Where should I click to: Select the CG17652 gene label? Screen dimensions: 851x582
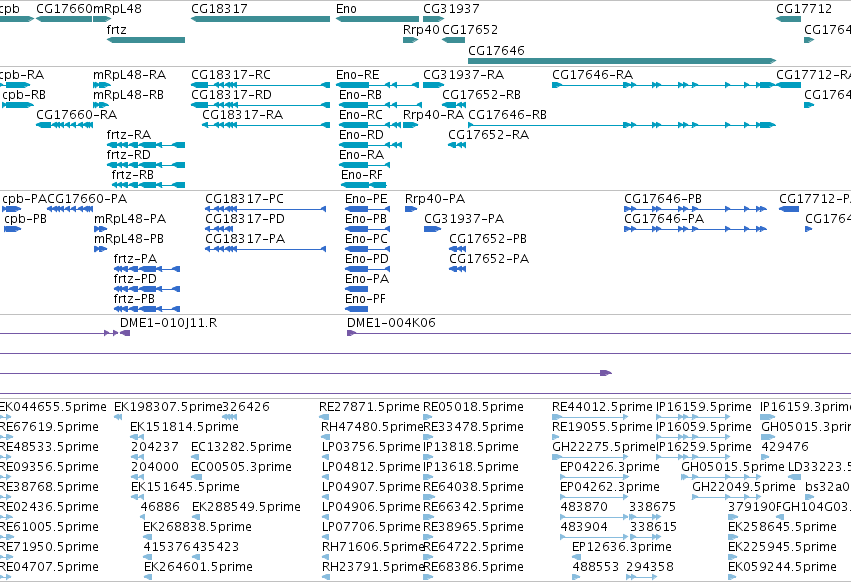coord(470,29)
